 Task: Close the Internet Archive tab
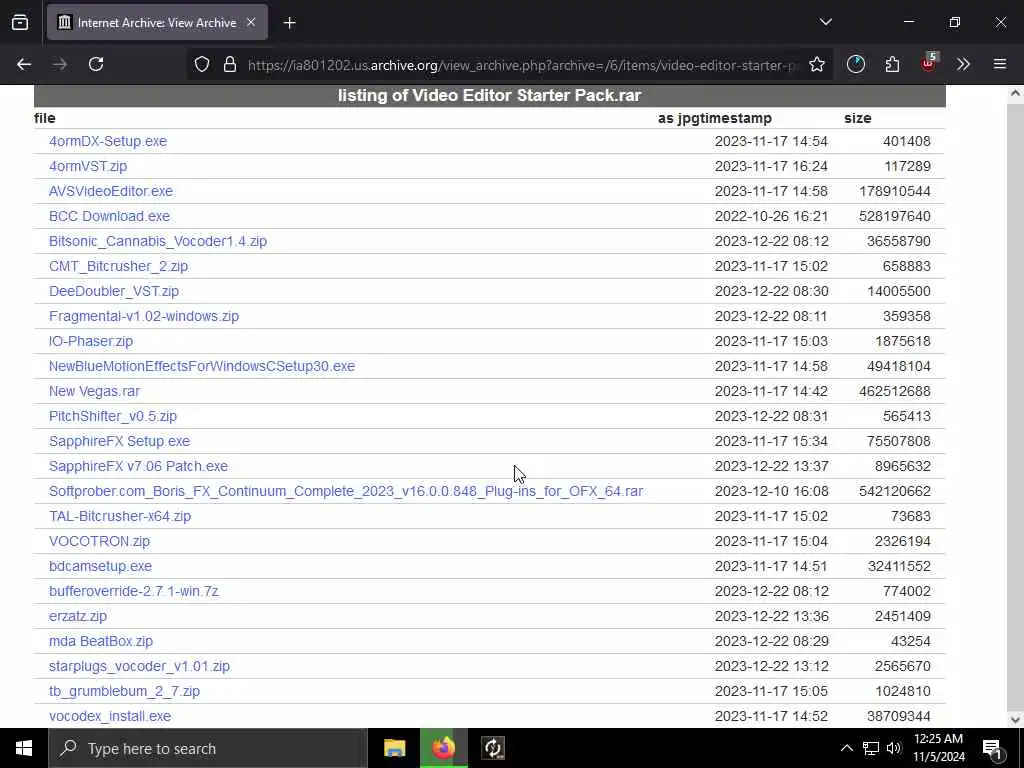click(251, 22)
